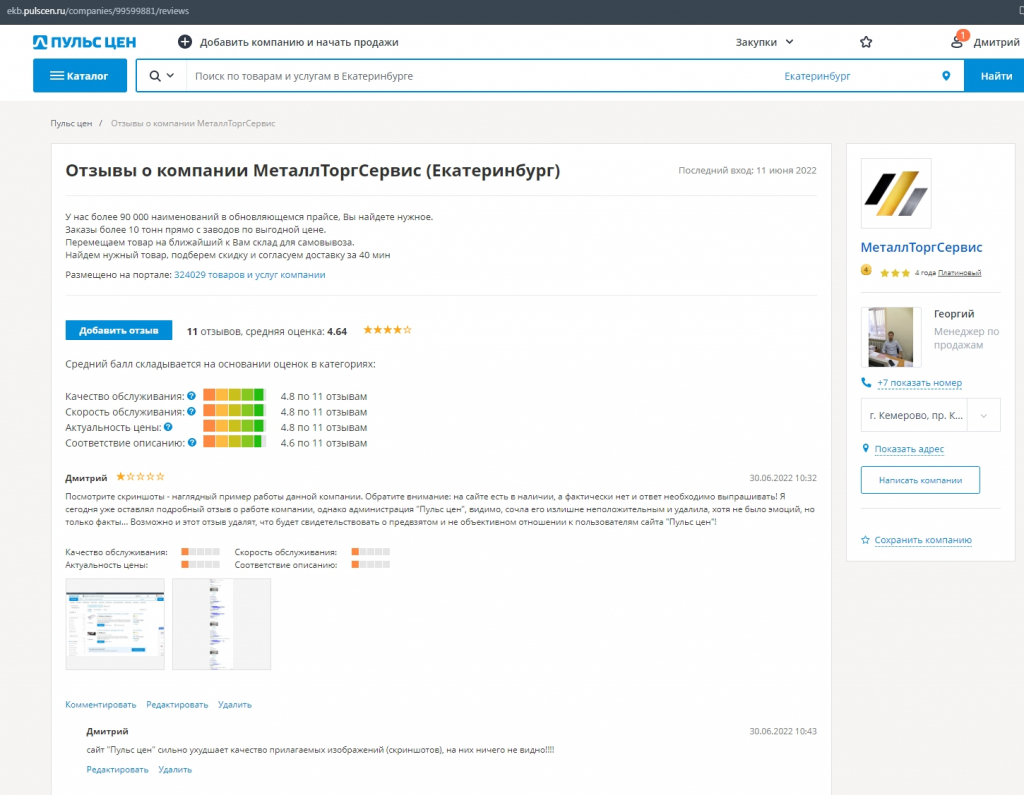Click the location pin icon in search bar
1024x795 pixels.
click(x=946, y=76)
